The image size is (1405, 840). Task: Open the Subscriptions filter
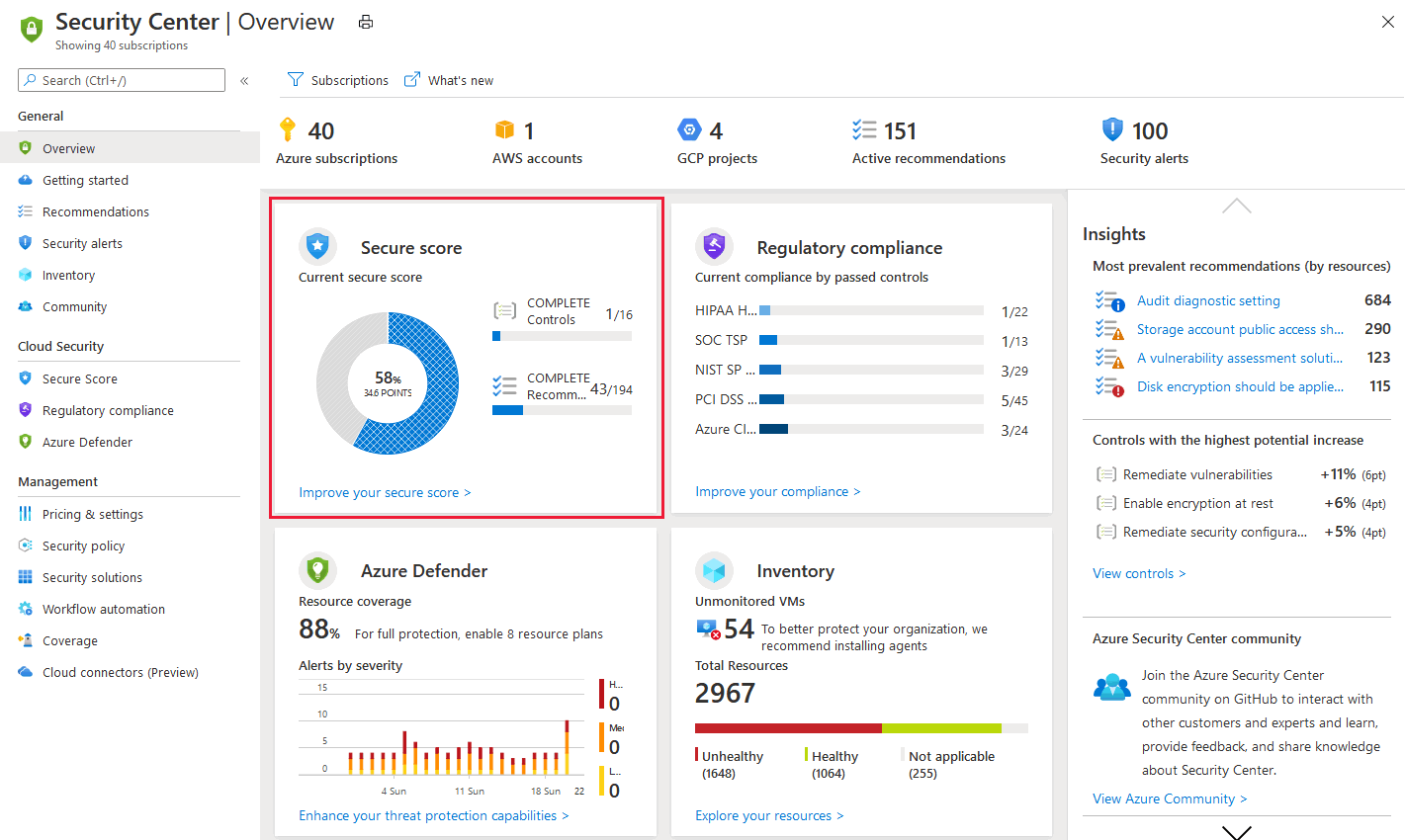click(x=337, y=80)
